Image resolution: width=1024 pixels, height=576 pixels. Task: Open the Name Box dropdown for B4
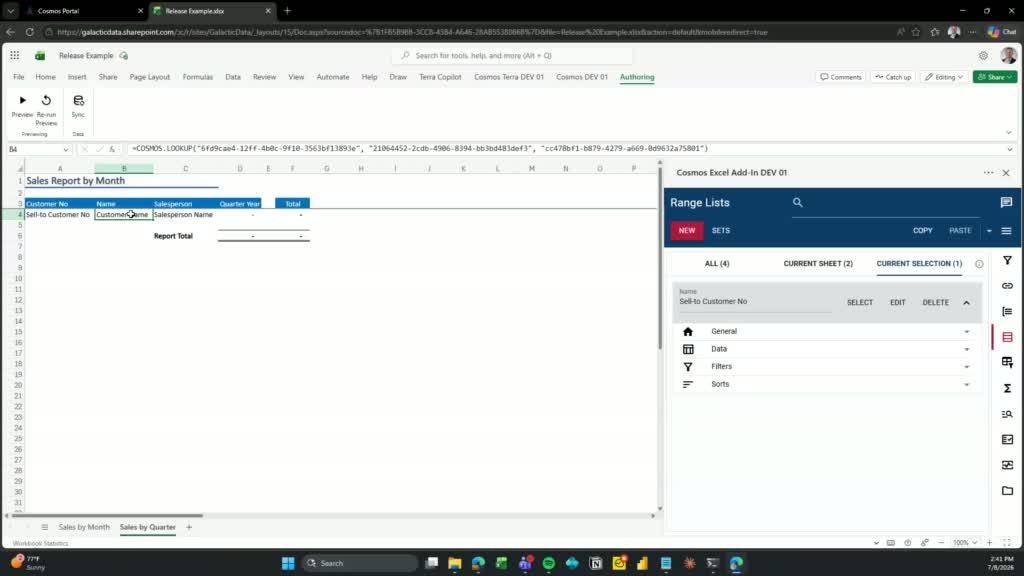coord(65,150)
